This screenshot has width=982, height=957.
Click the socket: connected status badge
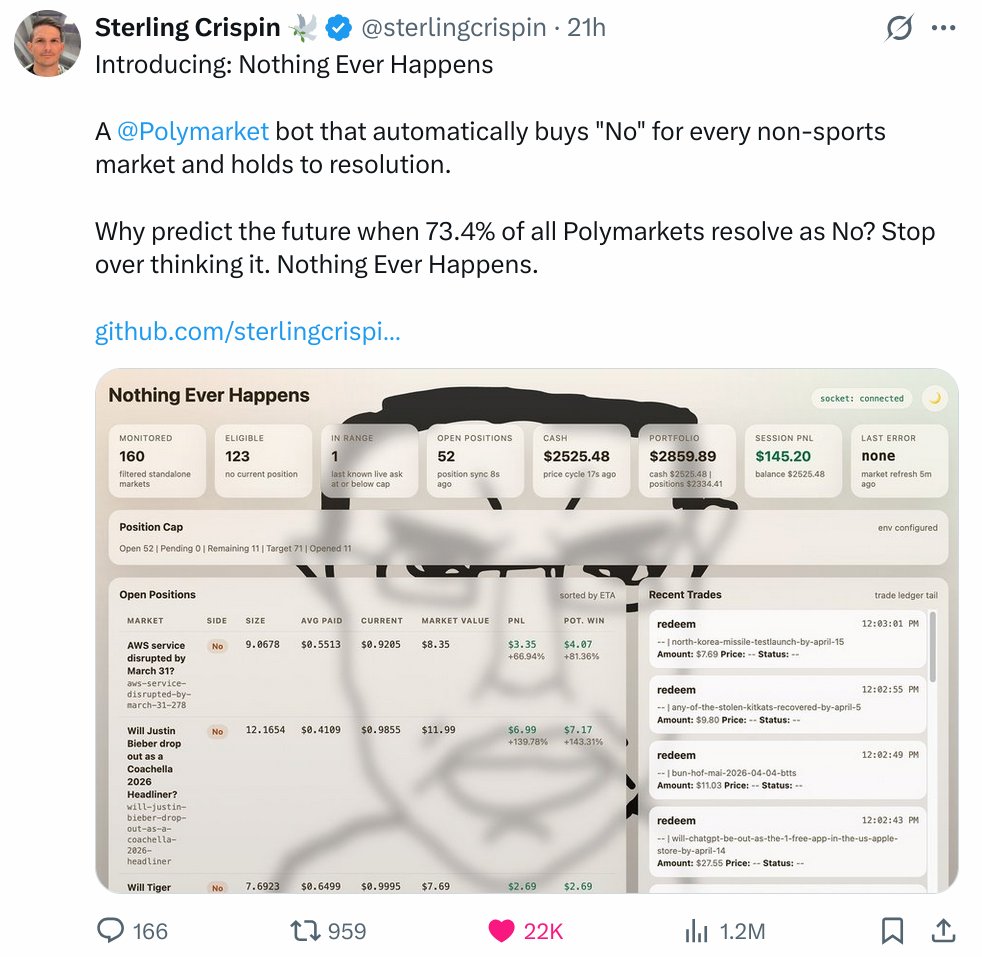click(862, 398)
